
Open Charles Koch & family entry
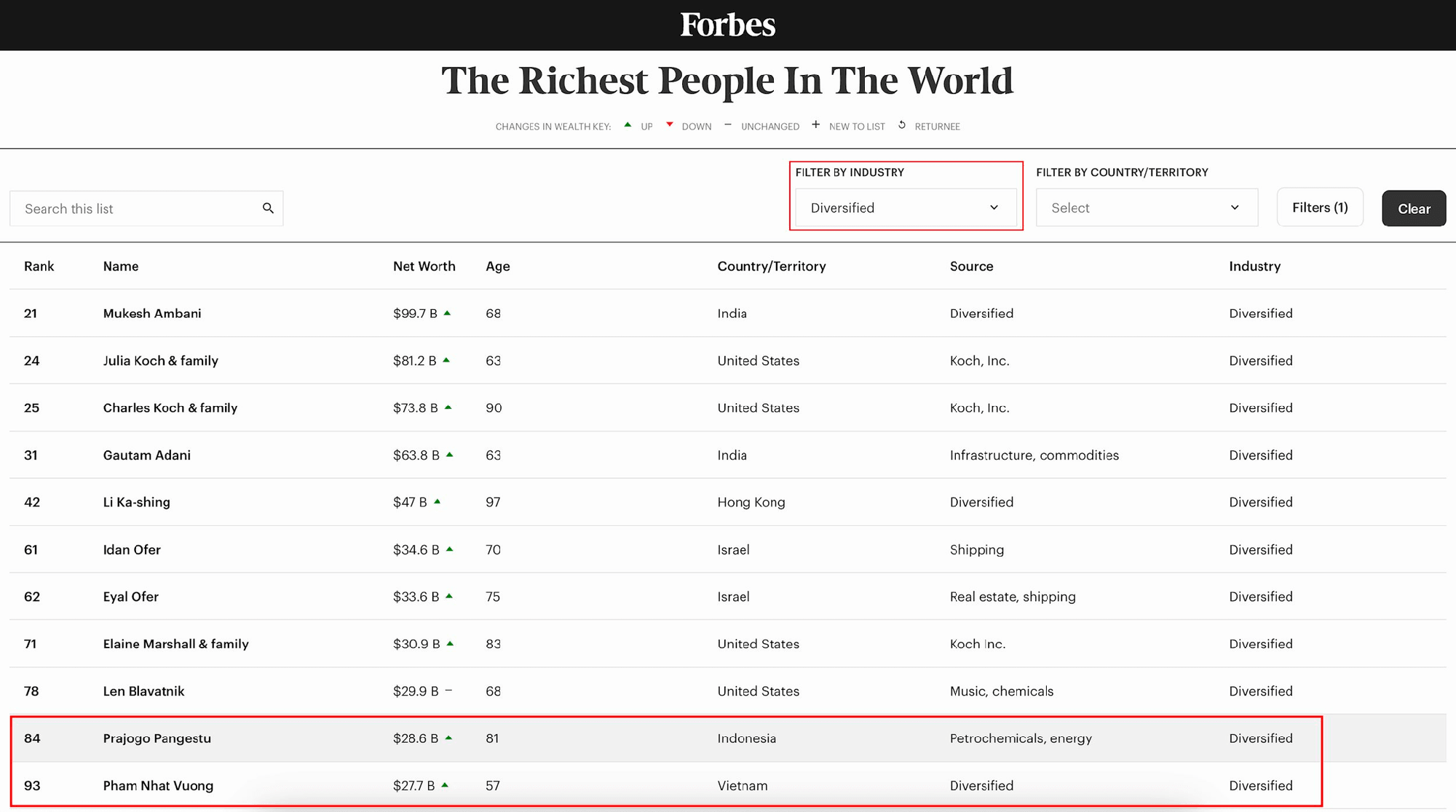coord(170,408)
